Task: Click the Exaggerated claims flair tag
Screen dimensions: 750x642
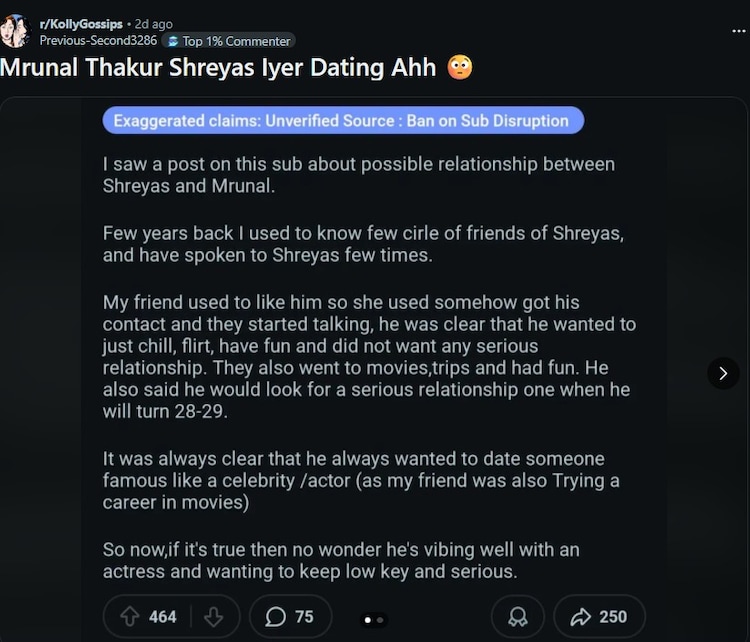Action: tap(342, 121)
